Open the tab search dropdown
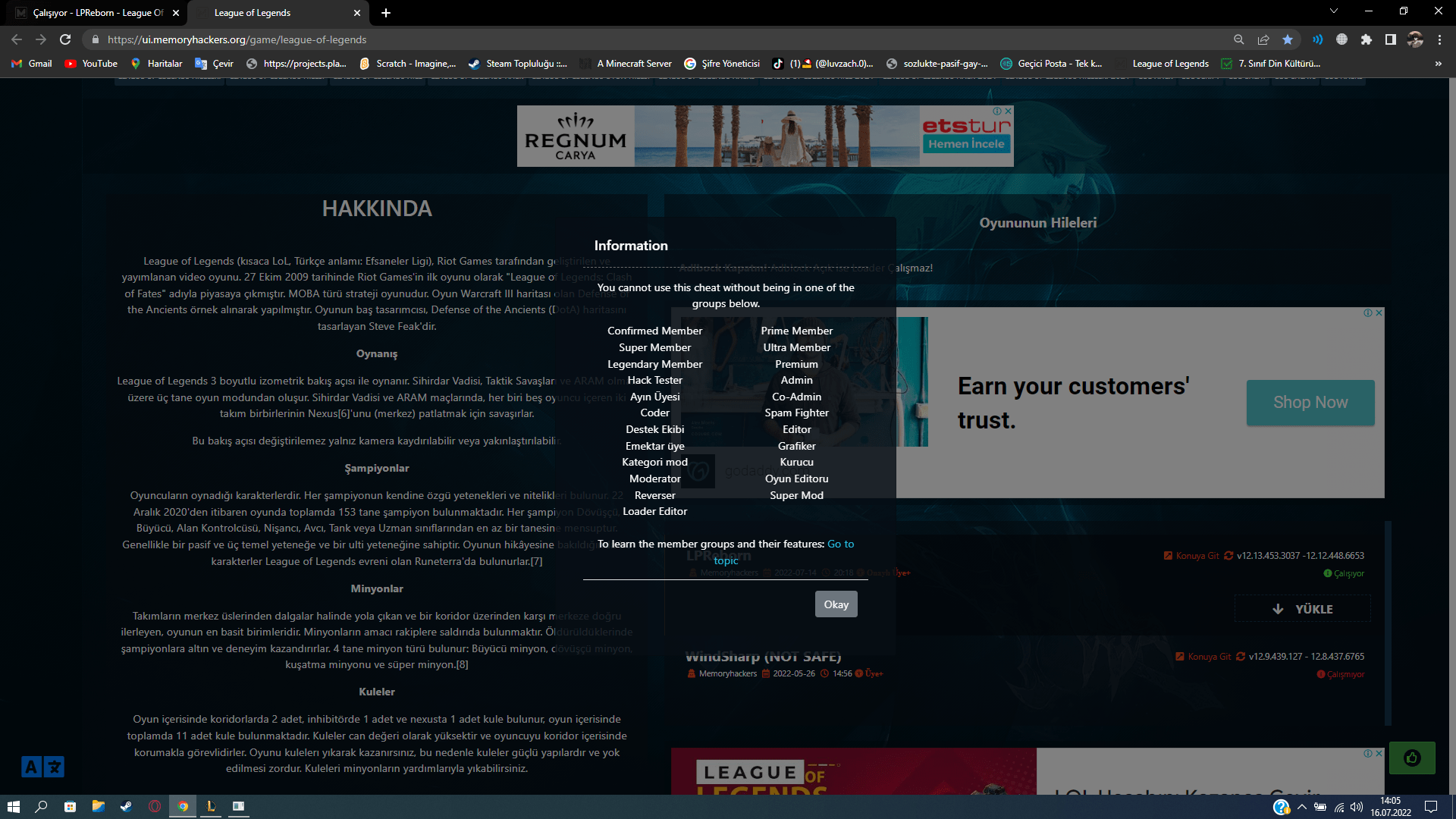The image size is (1456, 819). pos(1334,11)
